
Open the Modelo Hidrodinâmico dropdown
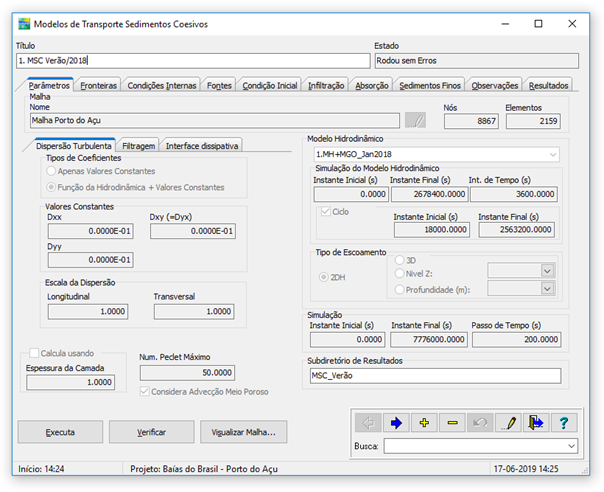coord(553,154)
